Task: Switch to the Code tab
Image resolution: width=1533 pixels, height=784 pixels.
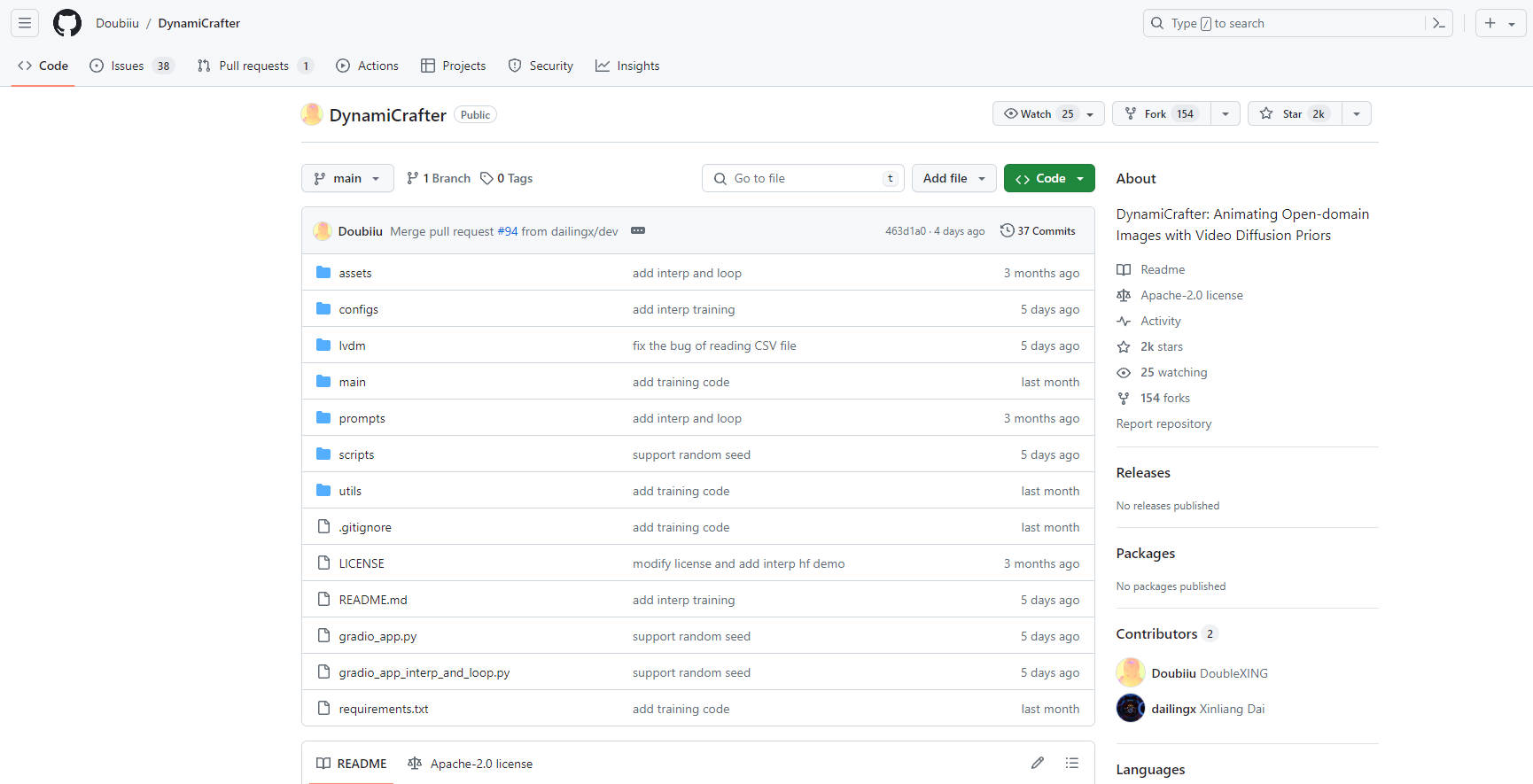Action: [43, 66]
